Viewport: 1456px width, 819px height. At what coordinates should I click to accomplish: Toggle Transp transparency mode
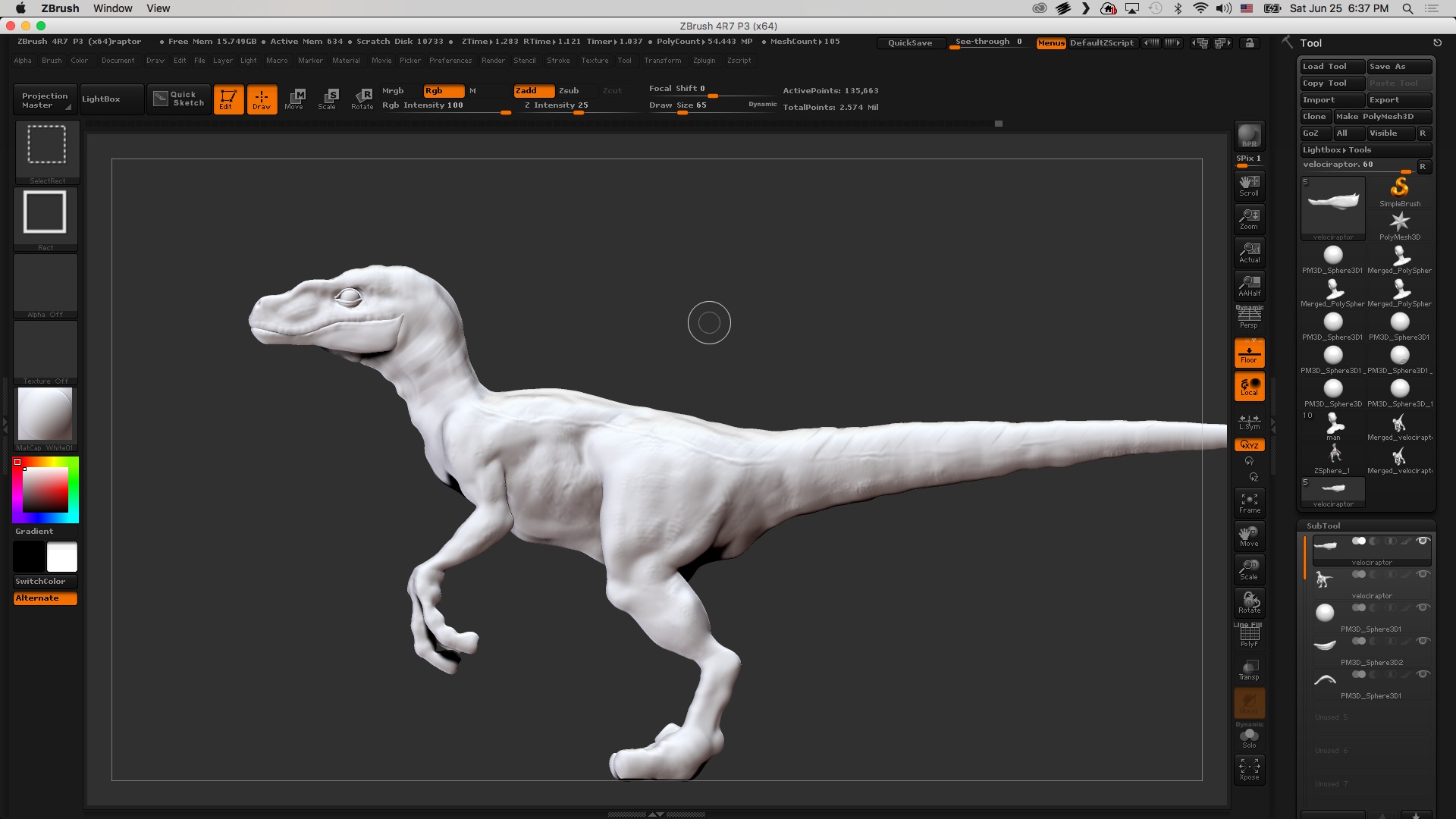[x=1249, y=670]
